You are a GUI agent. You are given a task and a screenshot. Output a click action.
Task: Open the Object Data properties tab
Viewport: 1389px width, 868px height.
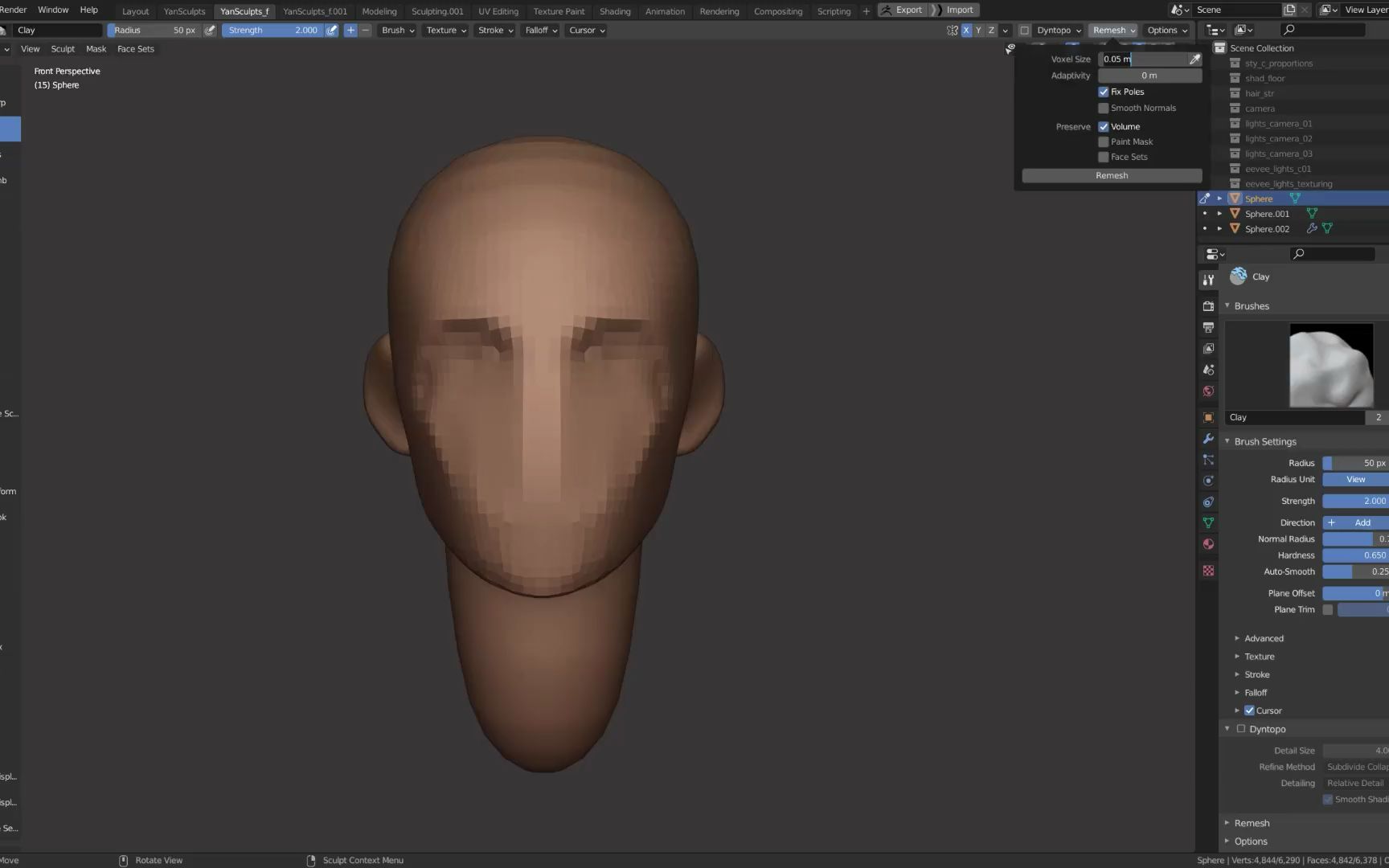(x=1208, y=522)
